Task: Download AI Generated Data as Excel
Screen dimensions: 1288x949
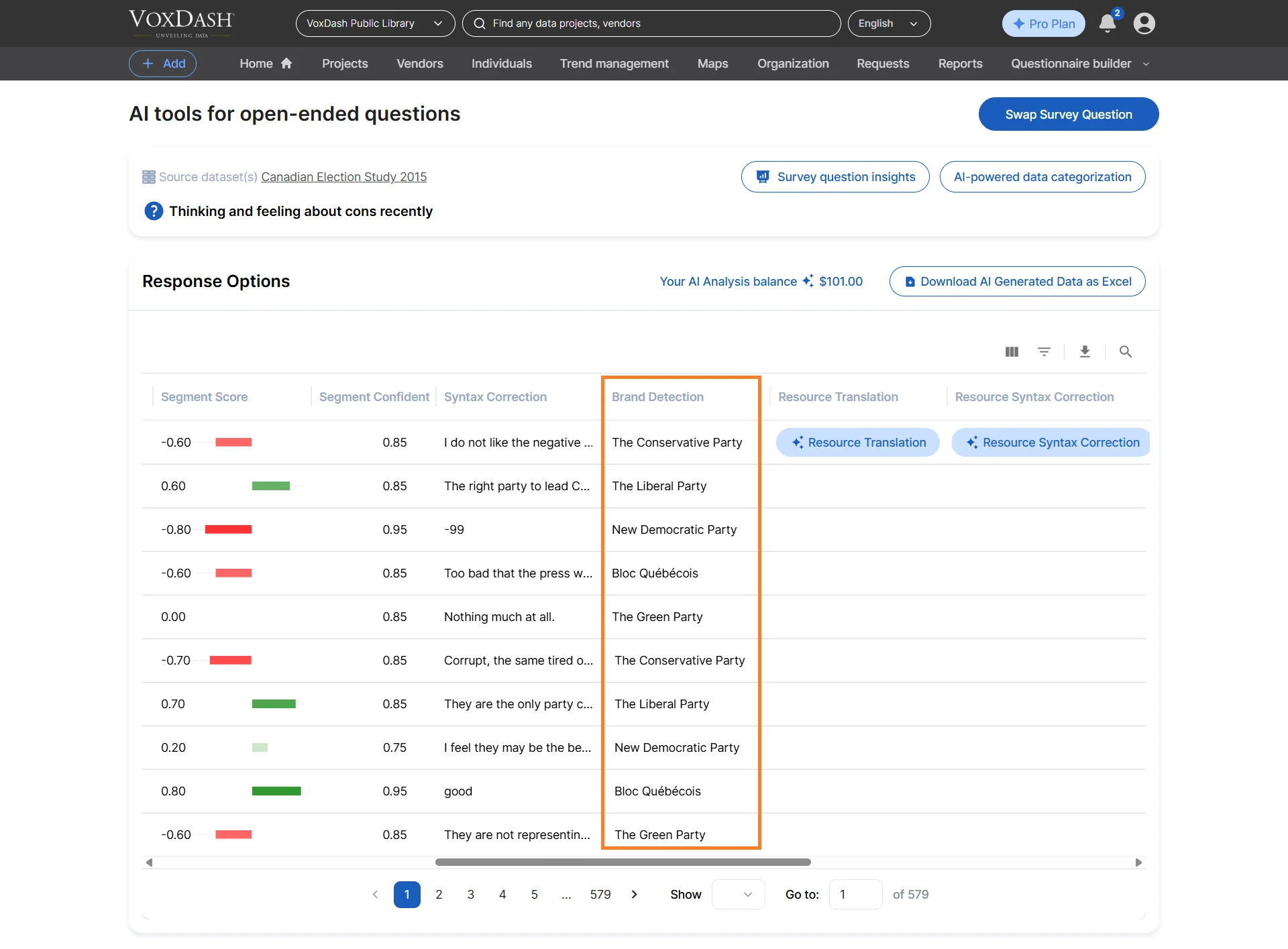Action: [x=1017, y=281]
